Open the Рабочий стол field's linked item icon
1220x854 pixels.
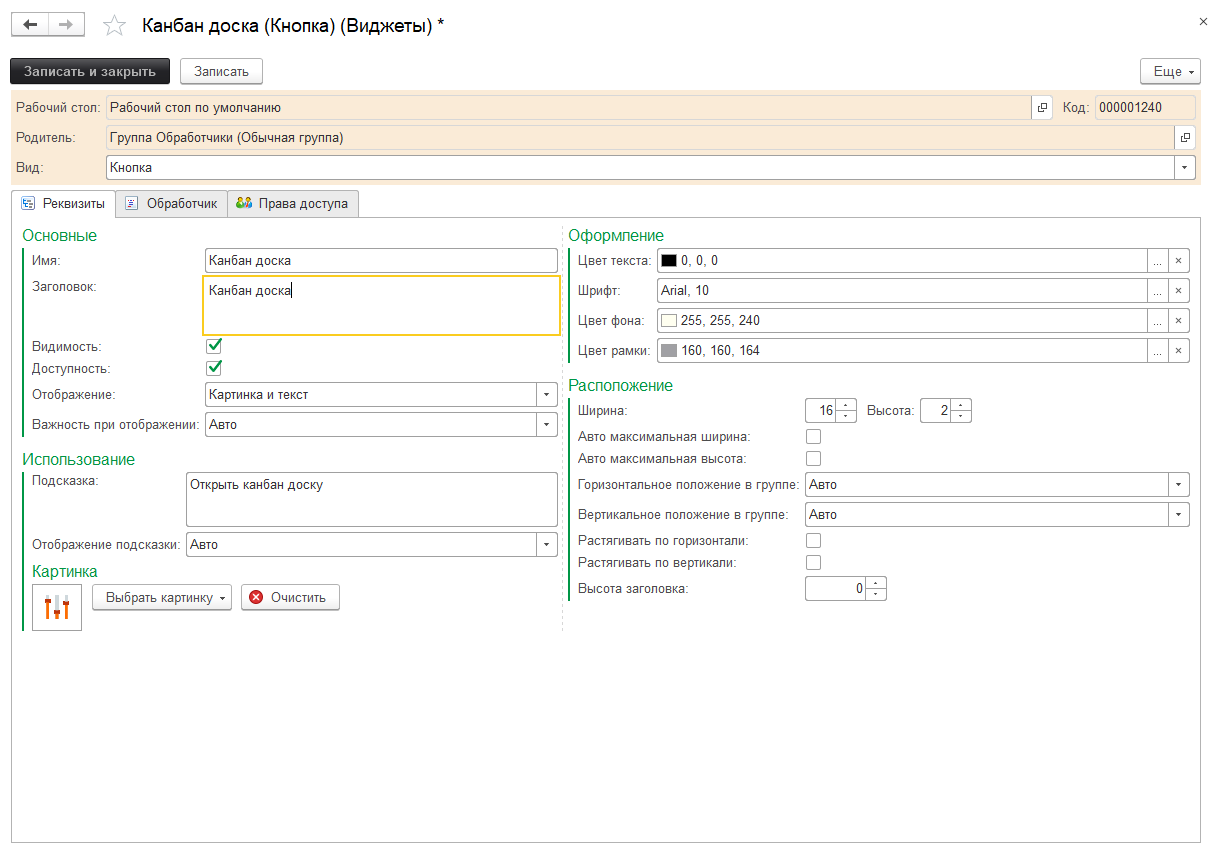click(1042, 108)
